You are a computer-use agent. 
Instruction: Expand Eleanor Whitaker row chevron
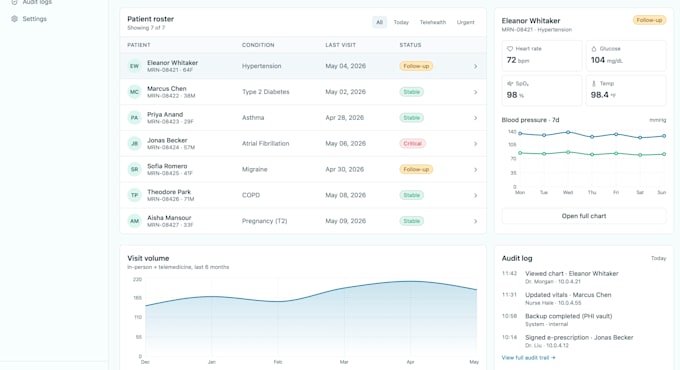coord(475,66)
